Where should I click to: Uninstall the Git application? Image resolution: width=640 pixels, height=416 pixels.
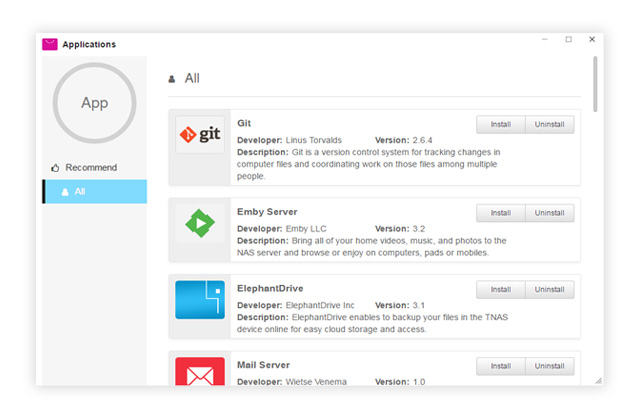point(549,125)
